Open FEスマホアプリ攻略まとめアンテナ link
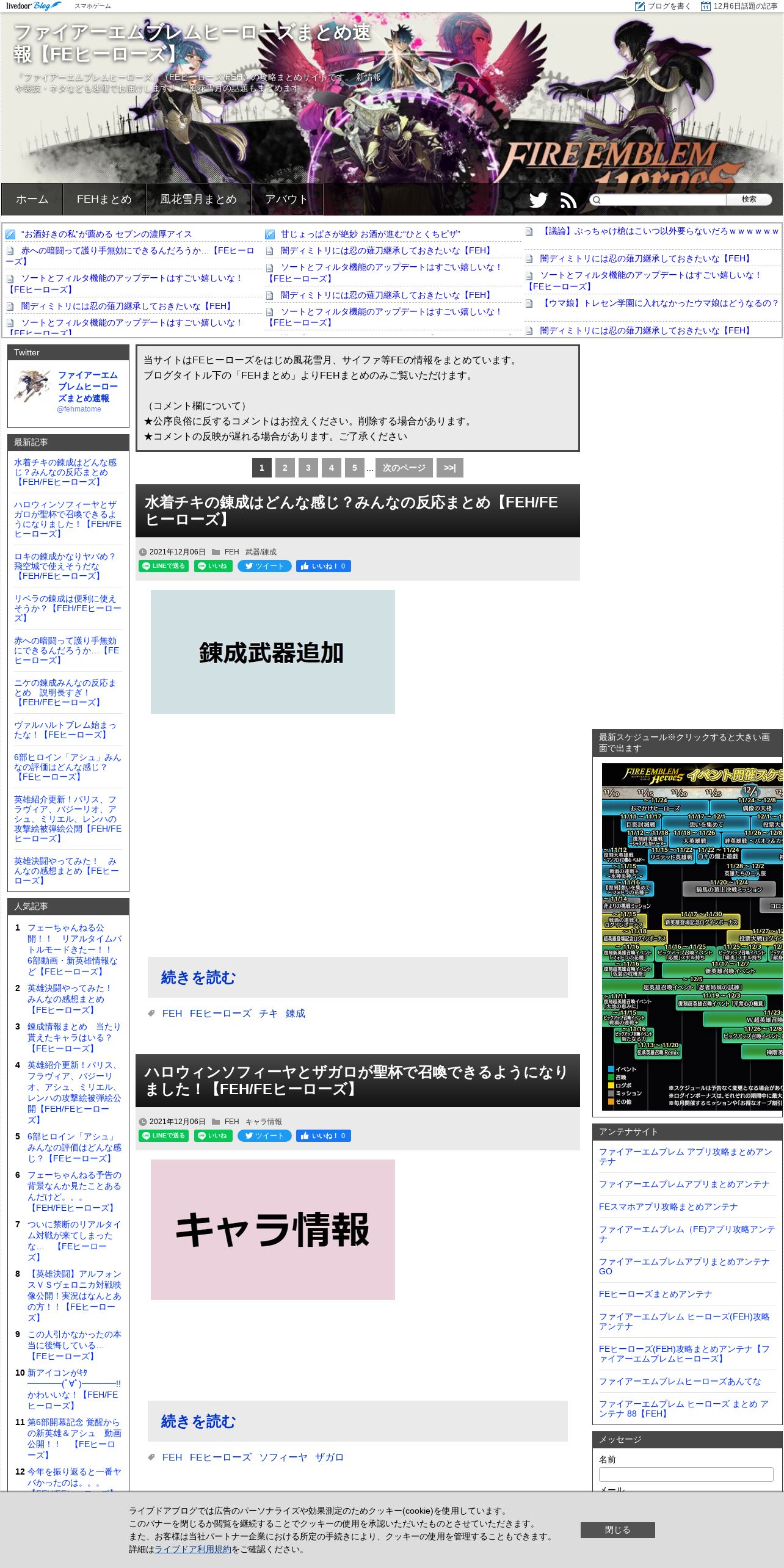Screen dimensions: 784x1568 pyautogui.click(x=668, y=1207)
